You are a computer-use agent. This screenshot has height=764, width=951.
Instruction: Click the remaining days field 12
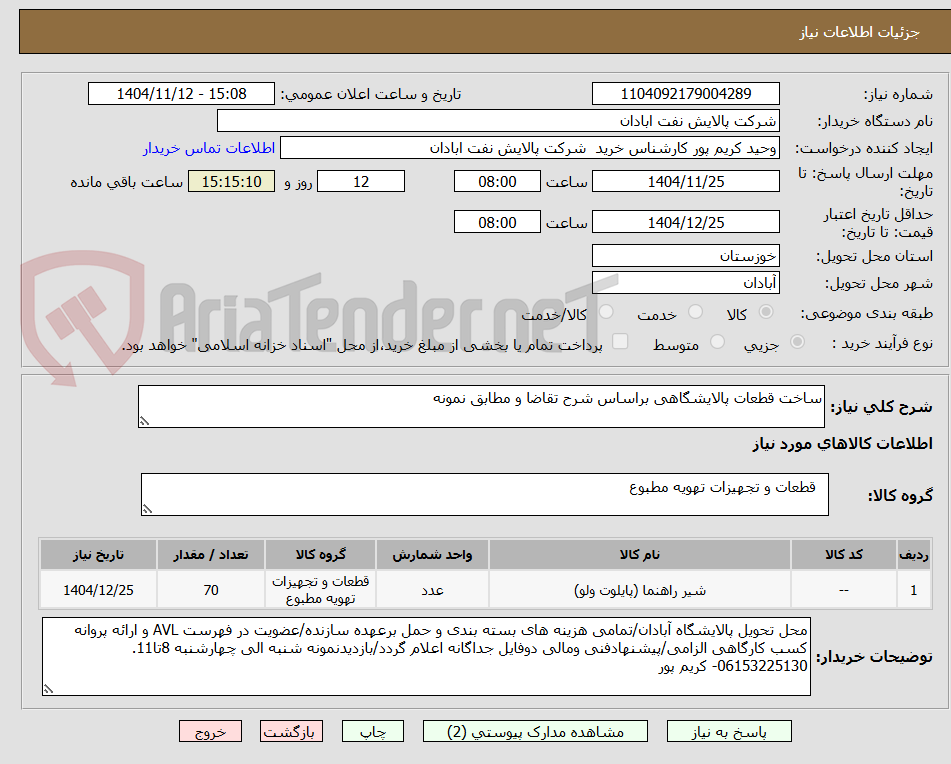pos(361,181)
